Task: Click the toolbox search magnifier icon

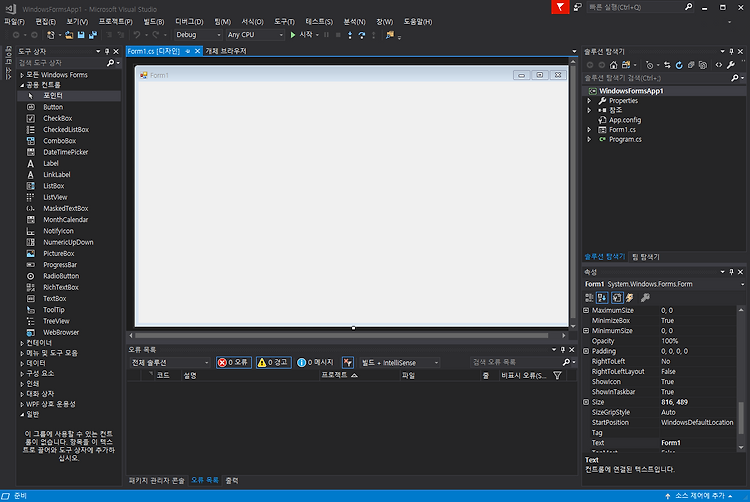Action: click(x=110, y=63)
